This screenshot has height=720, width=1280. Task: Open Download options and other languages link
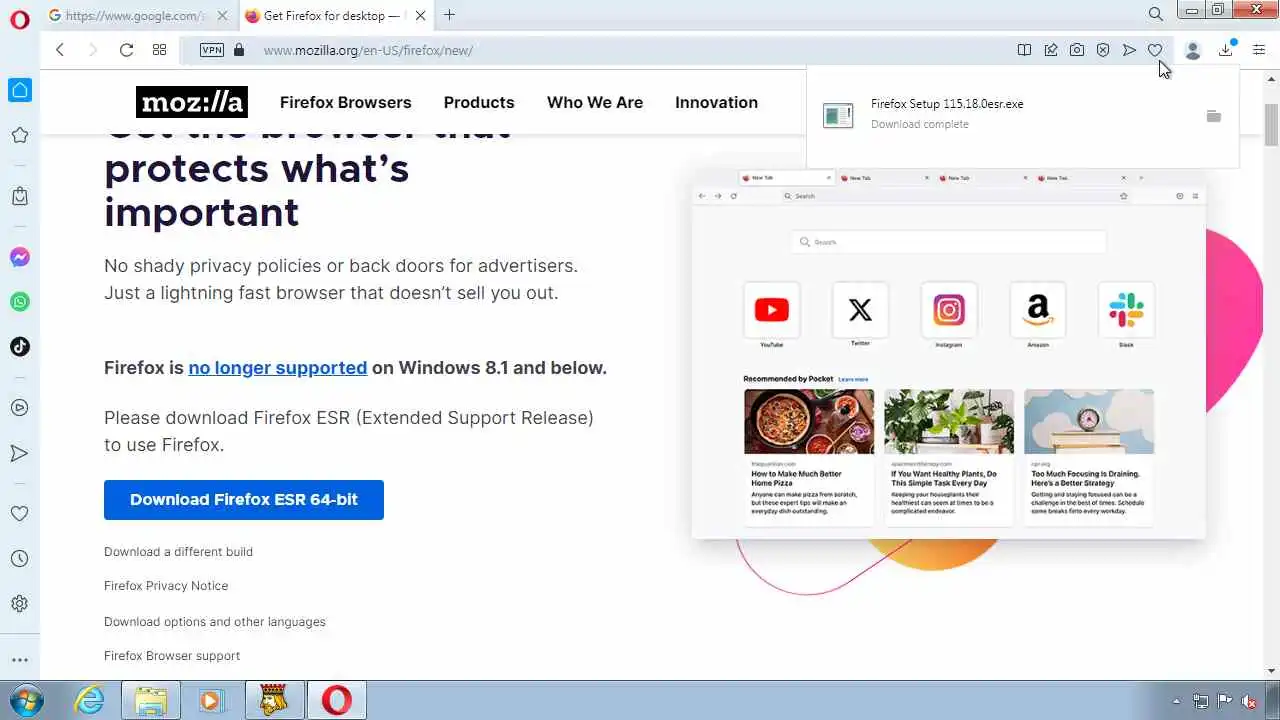215,622
